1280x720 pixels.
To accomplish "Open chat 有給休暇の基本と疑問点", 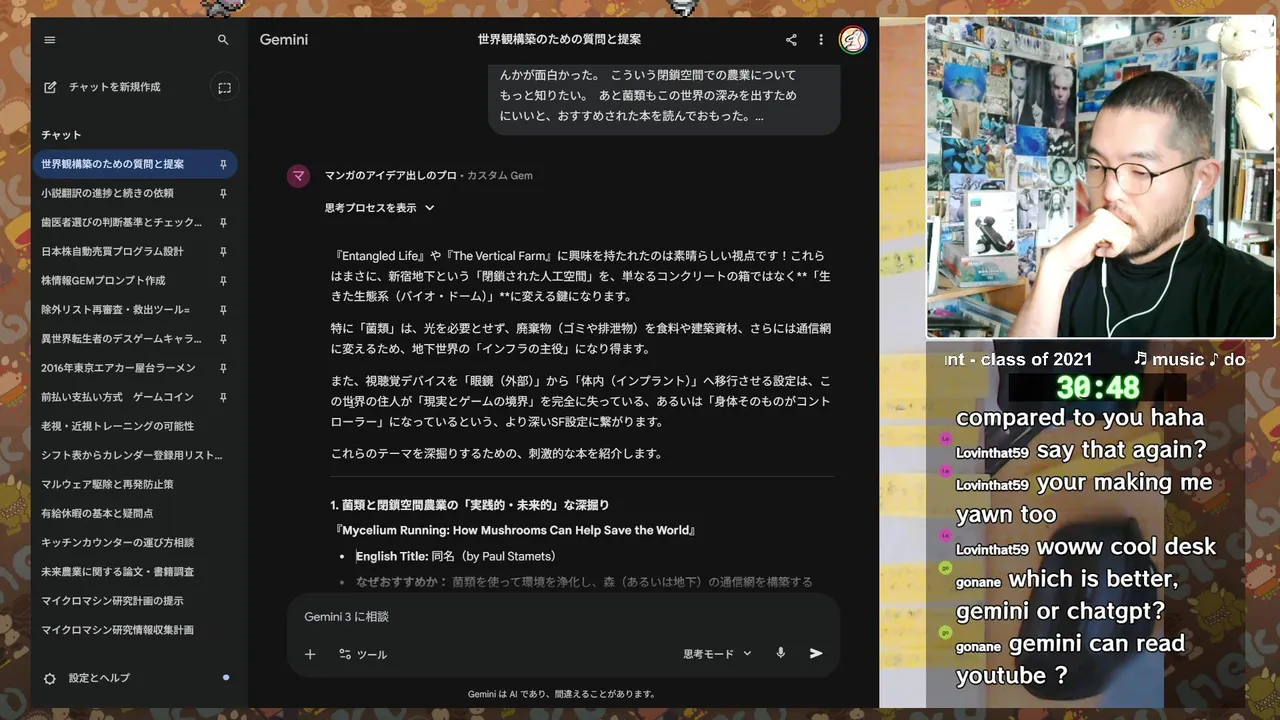I will tap(97, 513).
